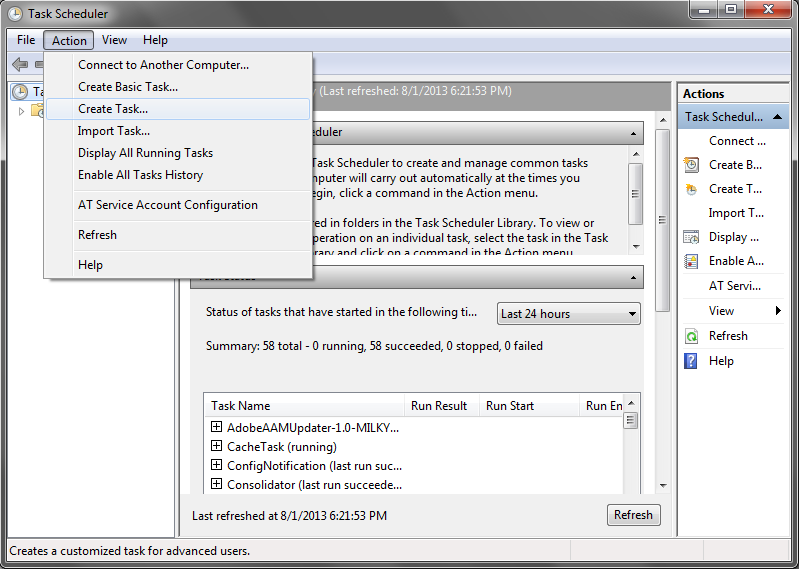Viewport: 799px width, 569px height.
Task: Click Refresh in the Action menu
Action: pos(178,235)
